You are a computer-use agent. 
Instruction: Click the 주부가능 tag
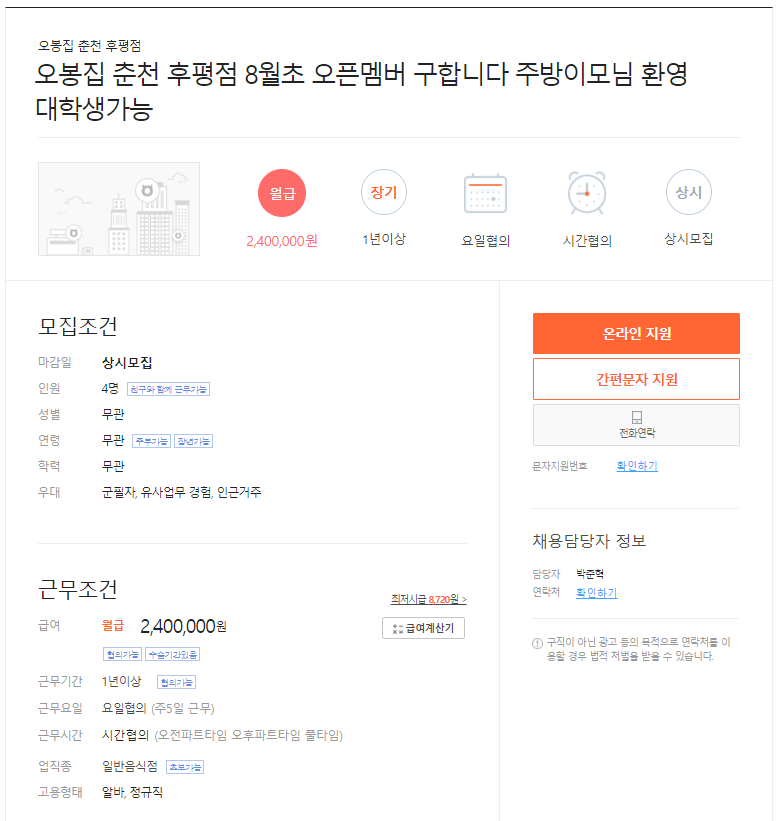tap(151, 441)
